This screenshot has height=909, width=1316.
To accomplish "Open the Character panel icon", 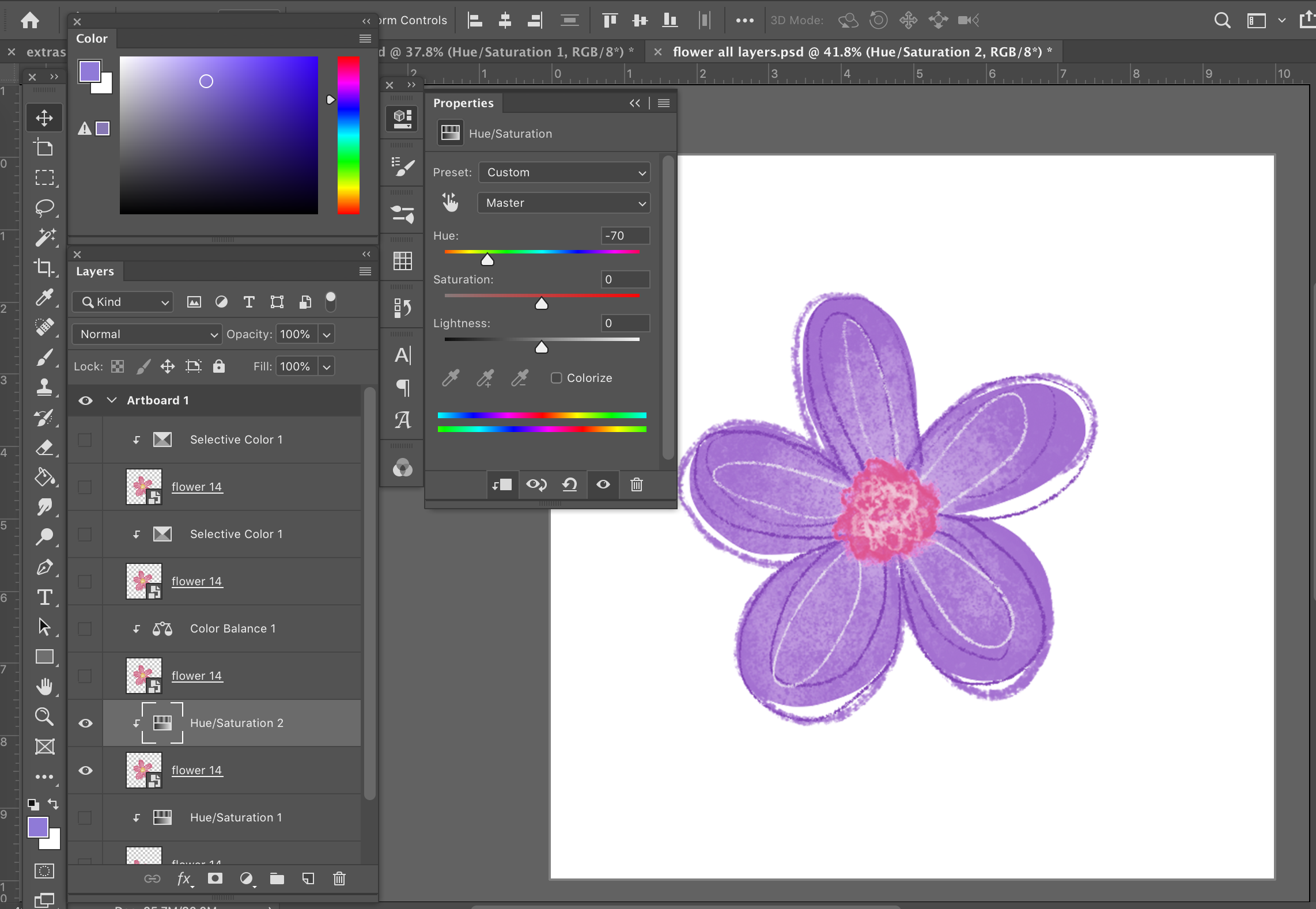I will click(x=403, y=355).
